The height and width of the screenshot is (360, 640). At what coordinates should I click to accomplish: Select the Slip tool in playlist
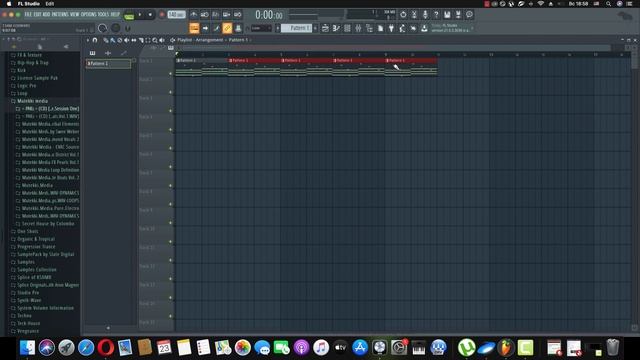[133, 40]
